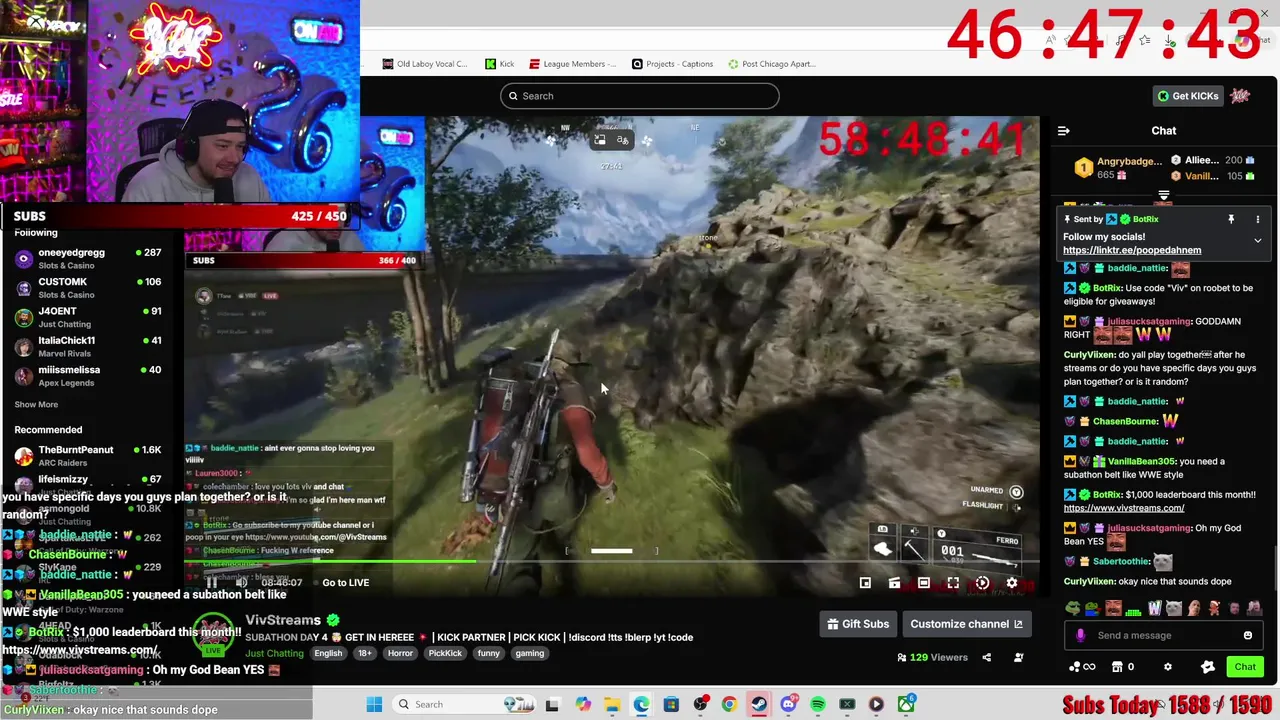Select the funny stream tag
This screenshot has height=720, width=1280.
[x=488, y=654]
